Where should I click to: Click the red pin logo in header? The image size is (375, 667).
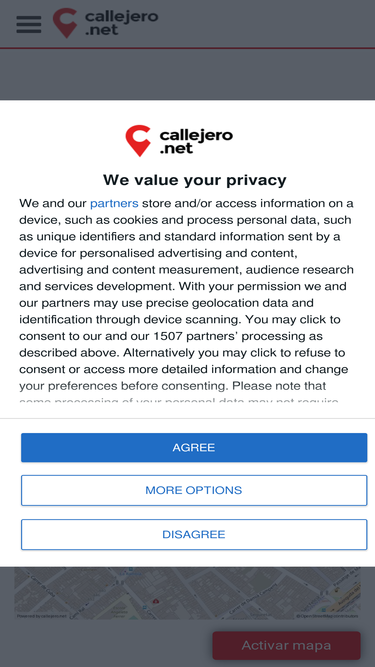65,23
